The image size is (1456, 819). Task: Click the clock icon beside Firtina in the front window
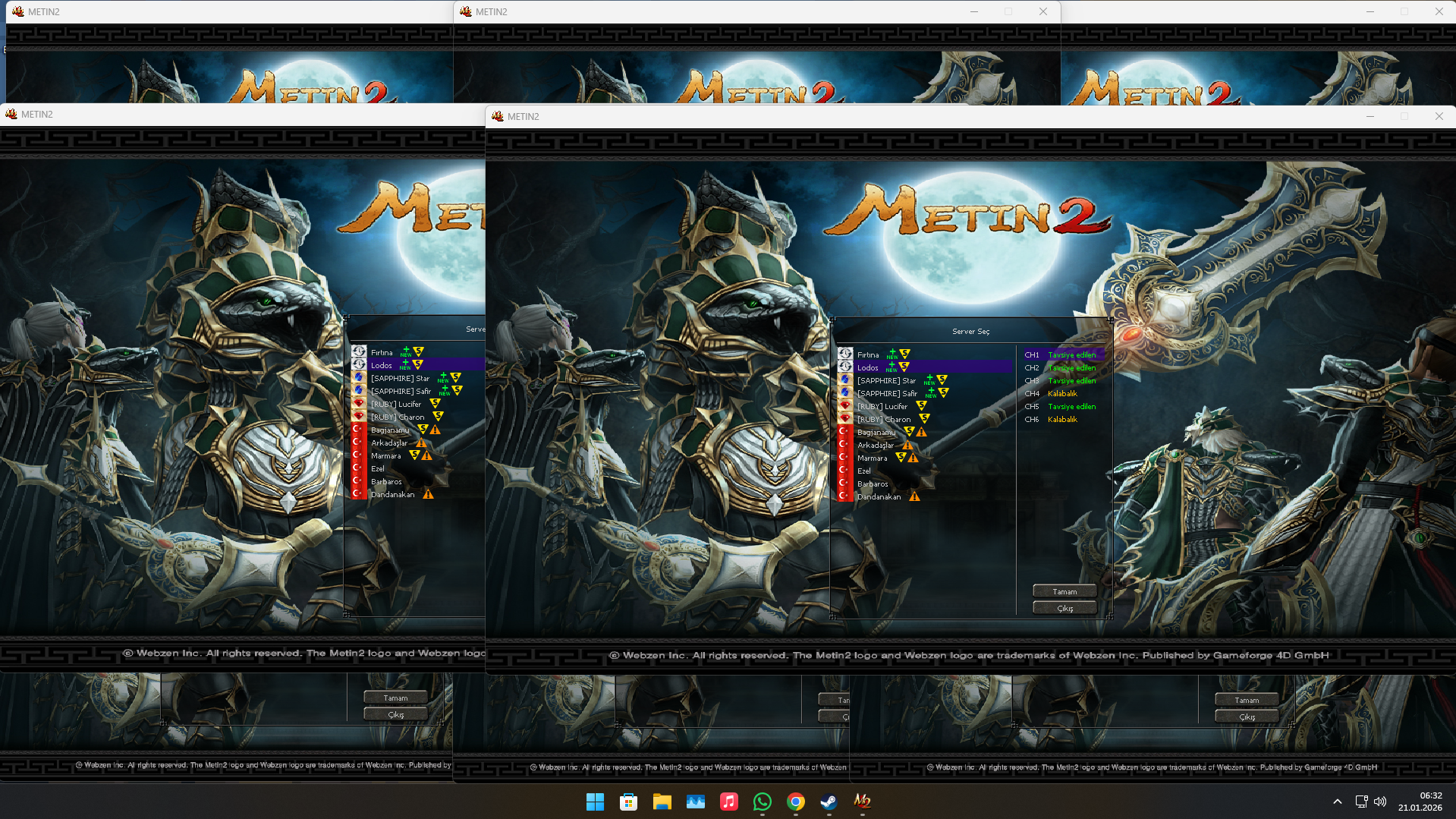(x=845, y=354)
